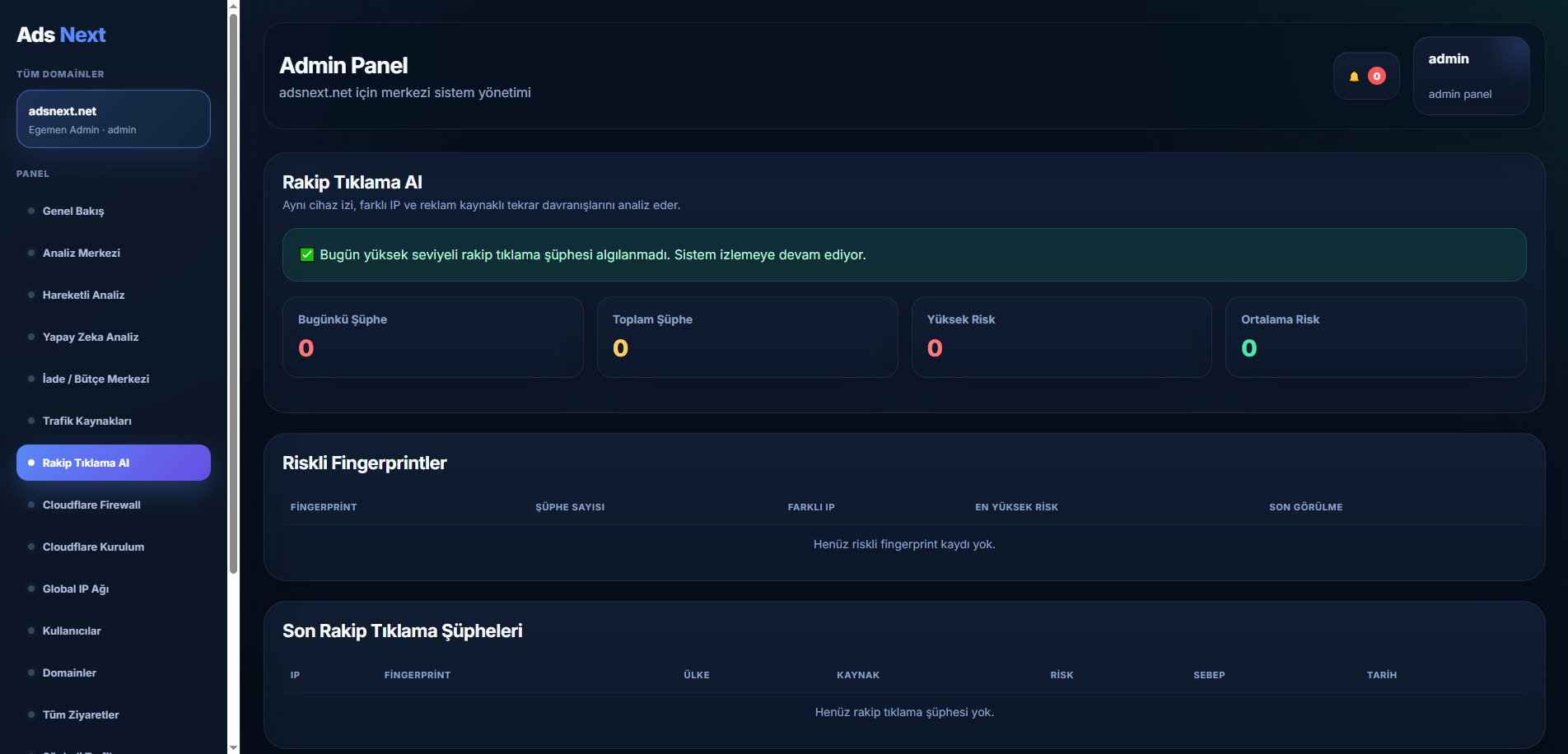
Task: Click "Henüz rakip tıklama şüphesi yok." text
Action: 904,712
